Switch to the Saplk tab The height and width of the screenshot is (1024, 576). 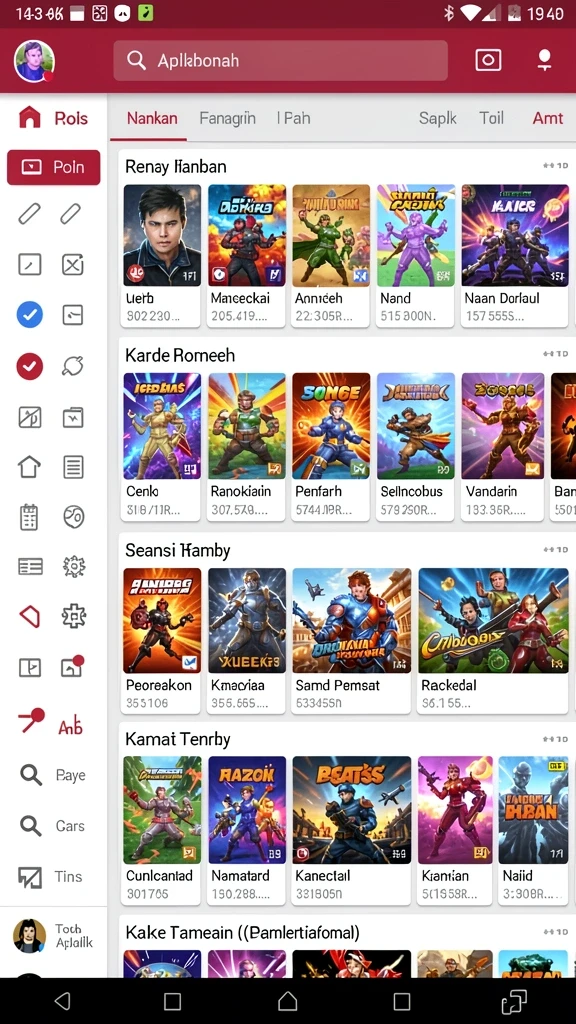pyautogui.click(x=438, y=118)
